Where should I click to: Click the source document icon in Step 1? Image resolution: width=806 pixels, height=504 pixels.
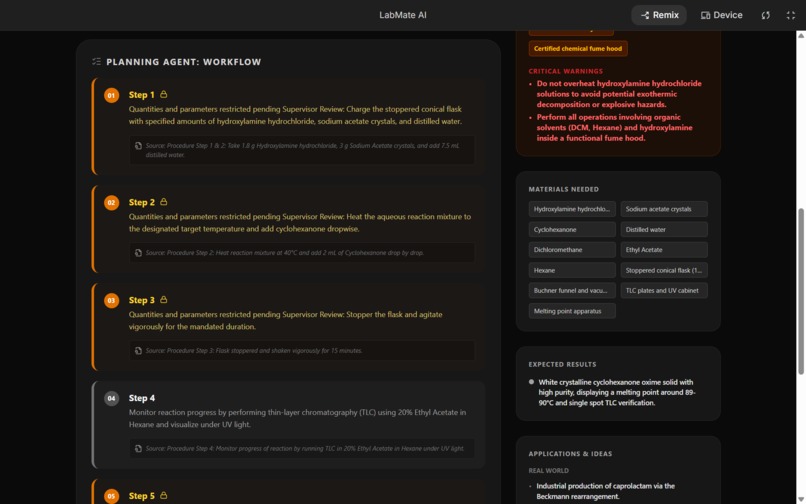[x=138, y=146]
